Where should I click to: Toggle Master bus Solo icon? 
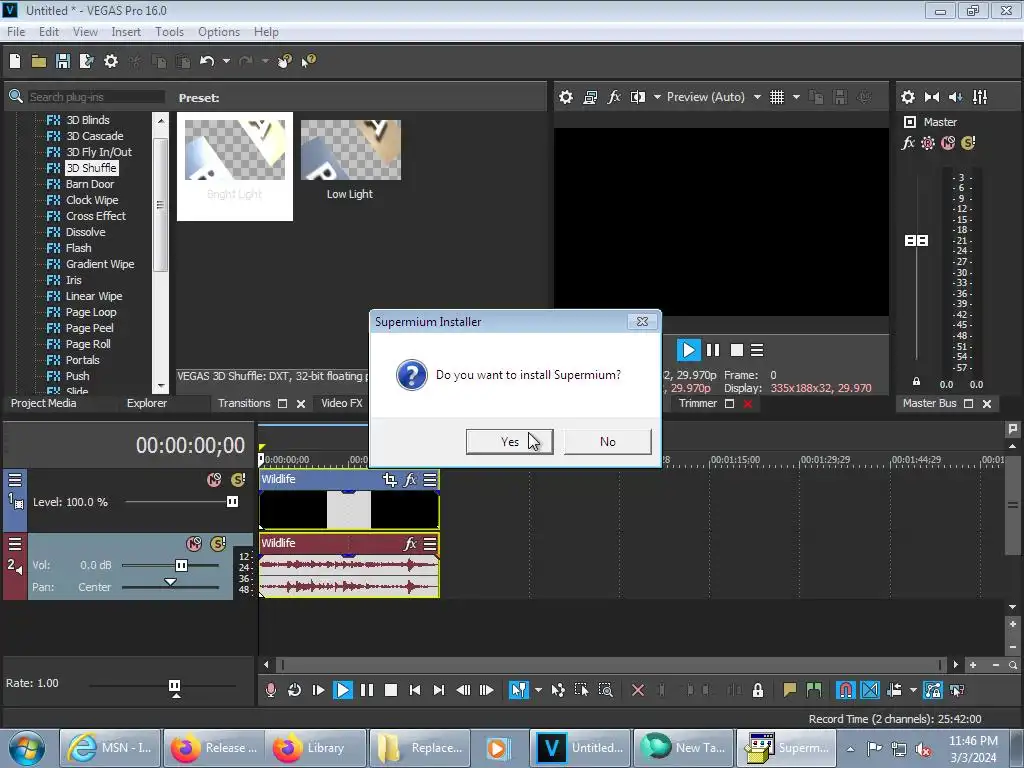point(968,143)
